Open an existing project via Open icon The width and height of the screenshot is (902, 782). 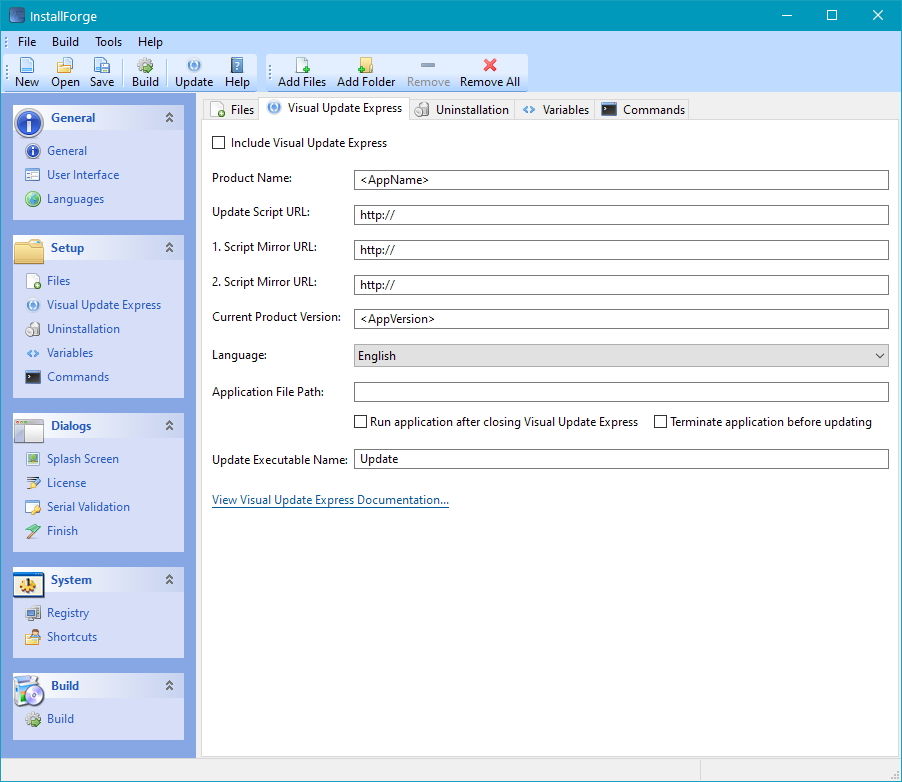(64, 71)
